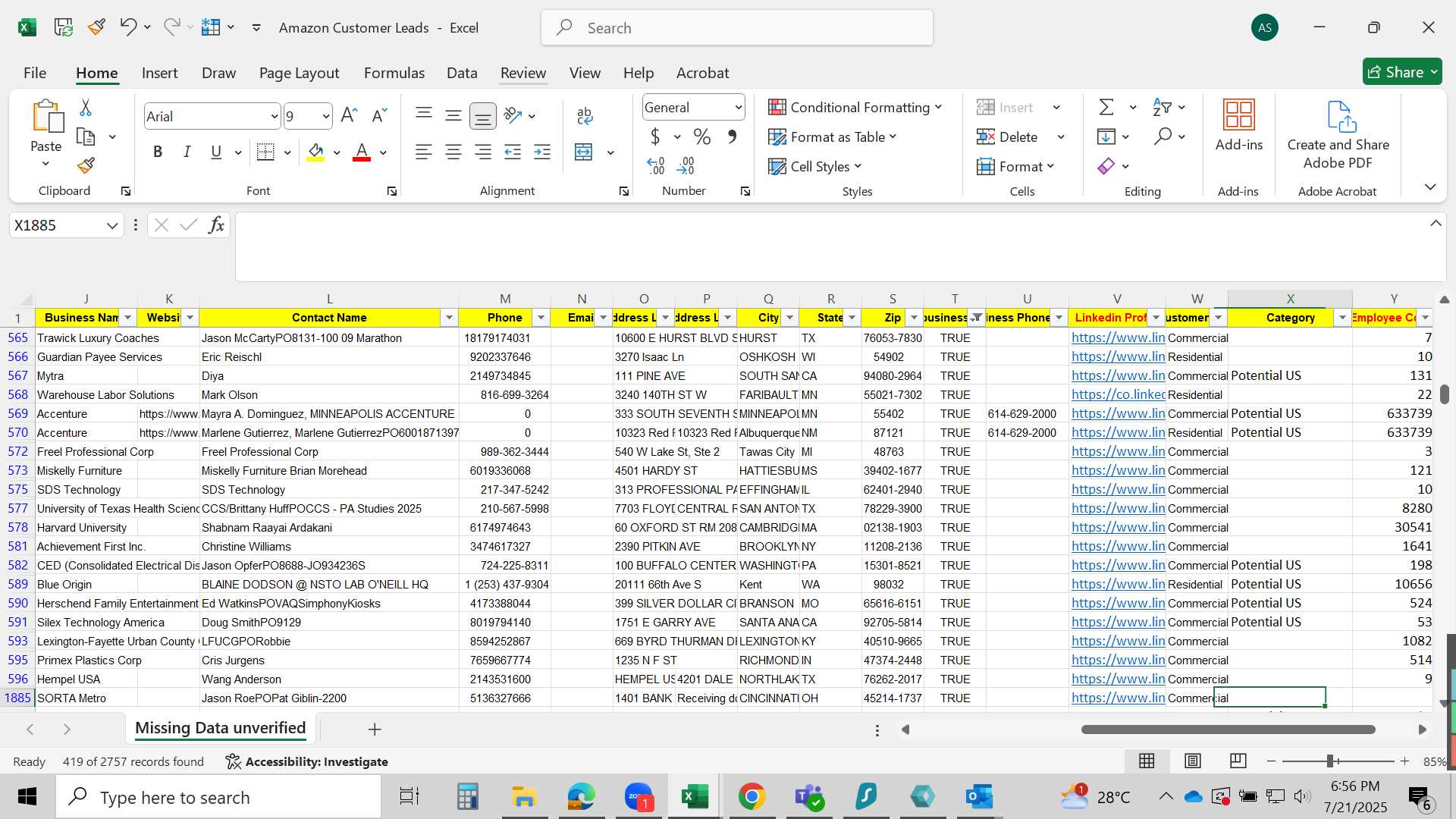Open the City column filter dropdown
Viewport: 1456px width, 819px height.
[789, 318]
